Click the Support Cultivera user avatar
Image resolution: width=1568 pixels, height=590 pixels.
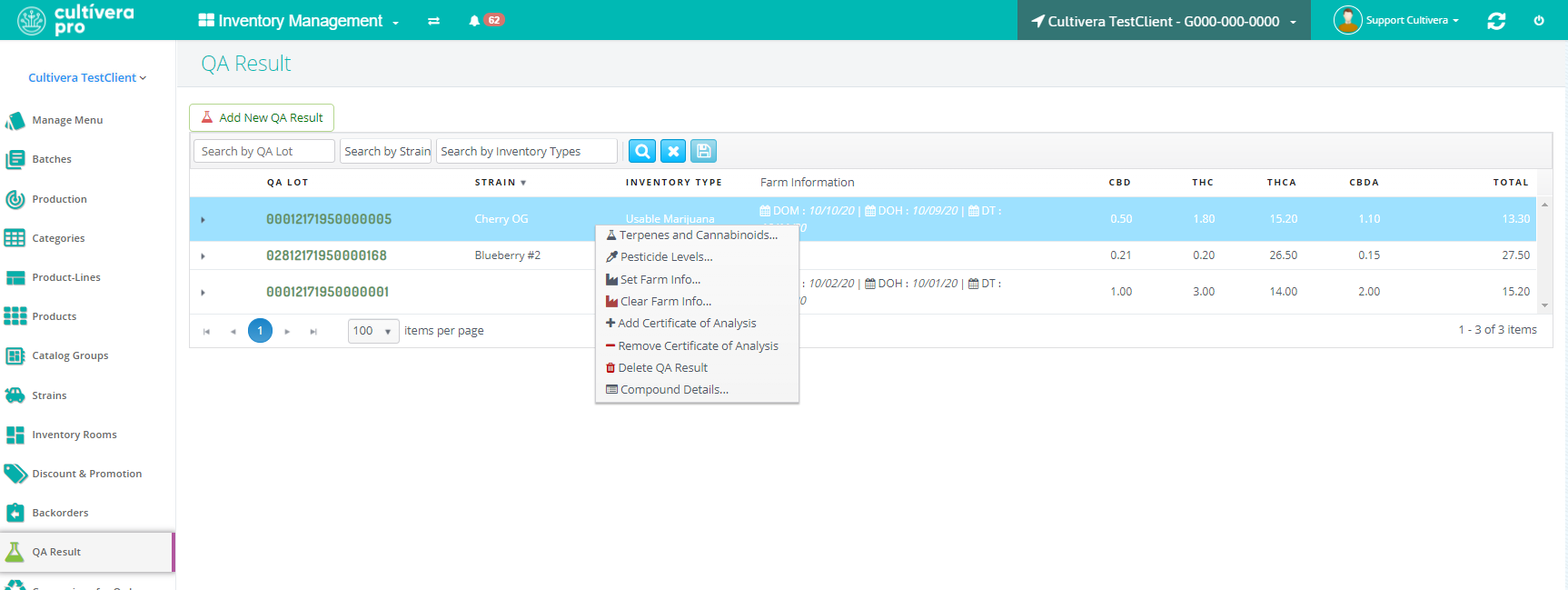tap(1347, 20)
